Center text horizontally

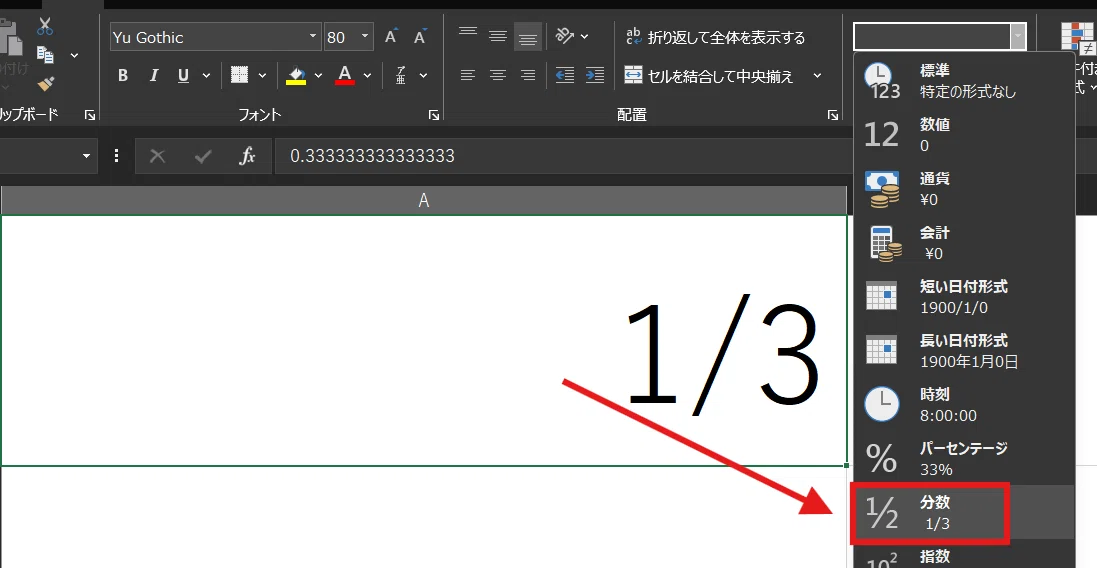(498, 76)
